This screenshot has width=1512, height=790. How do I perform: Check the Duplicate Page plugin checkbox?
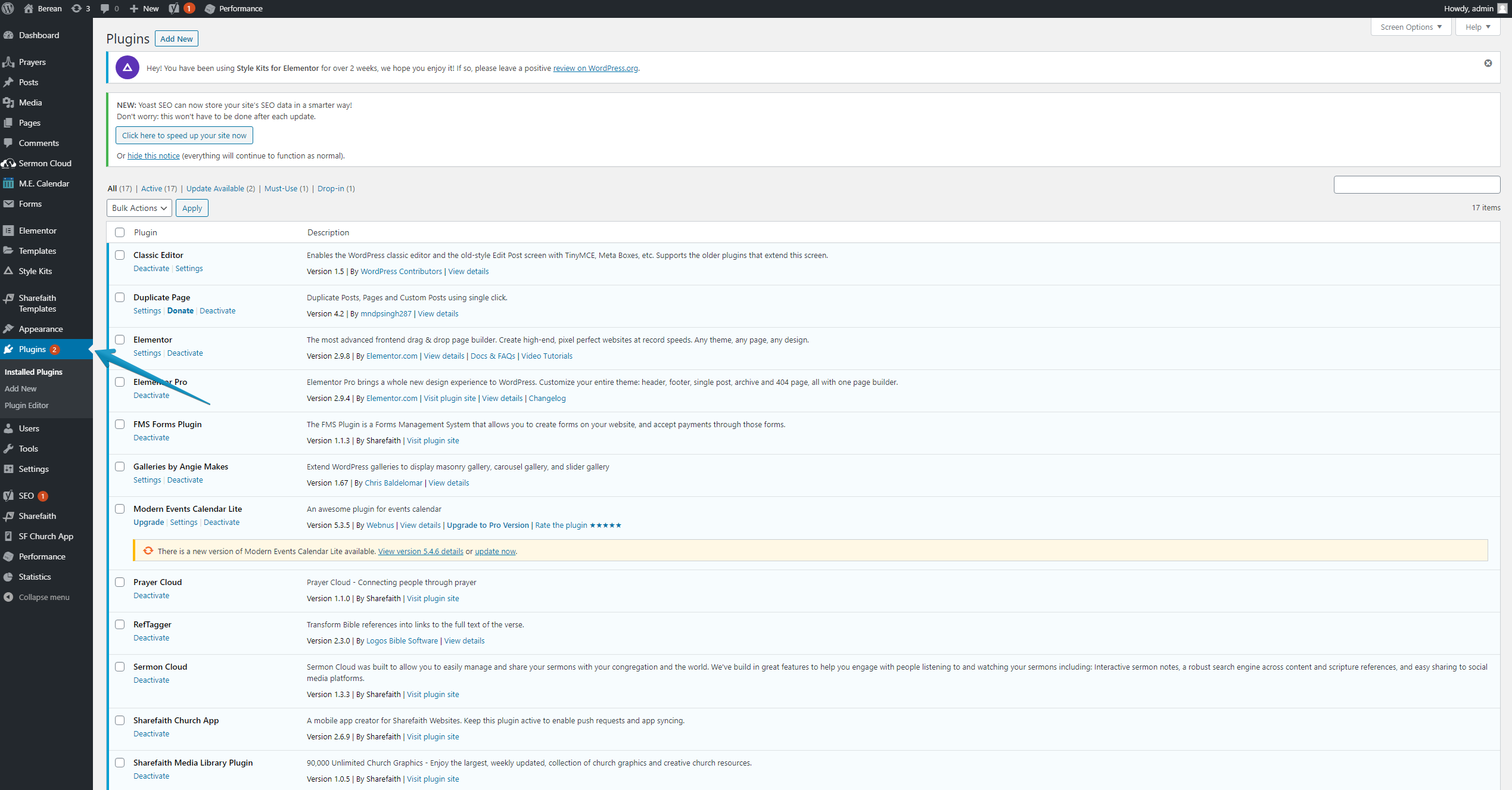click(120, 297)
